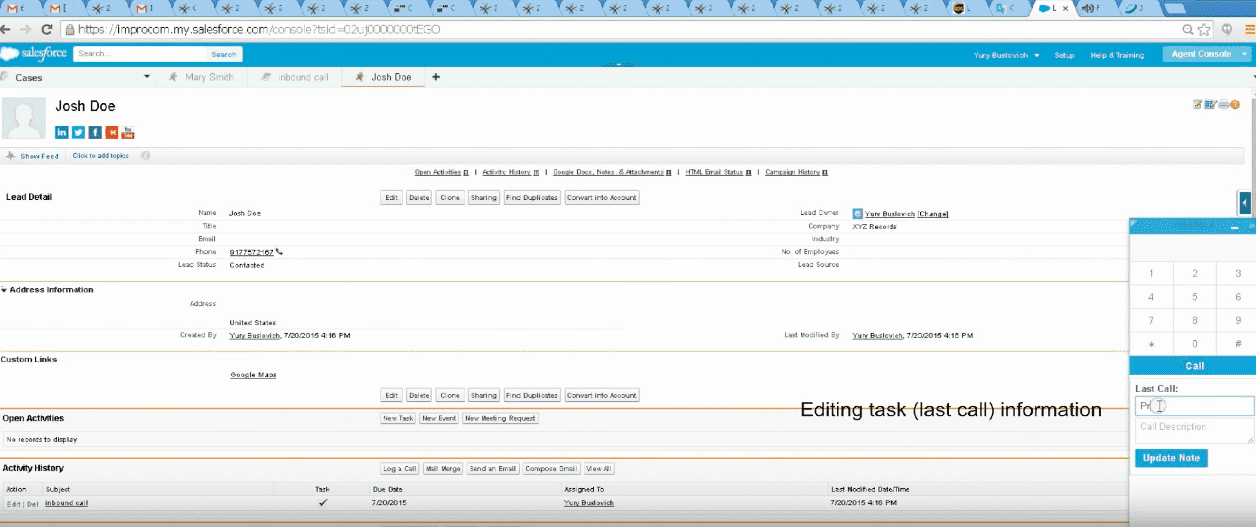Open the Cases navigation dropdown
1256x527 pixels.
[147, 77]
